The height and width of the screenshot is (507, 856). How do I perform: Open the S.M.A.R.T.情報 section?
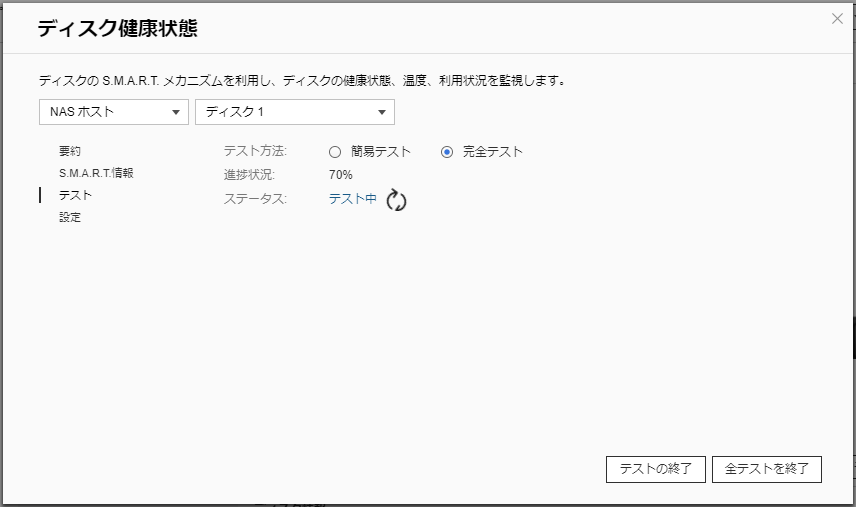tap(96, 173)
